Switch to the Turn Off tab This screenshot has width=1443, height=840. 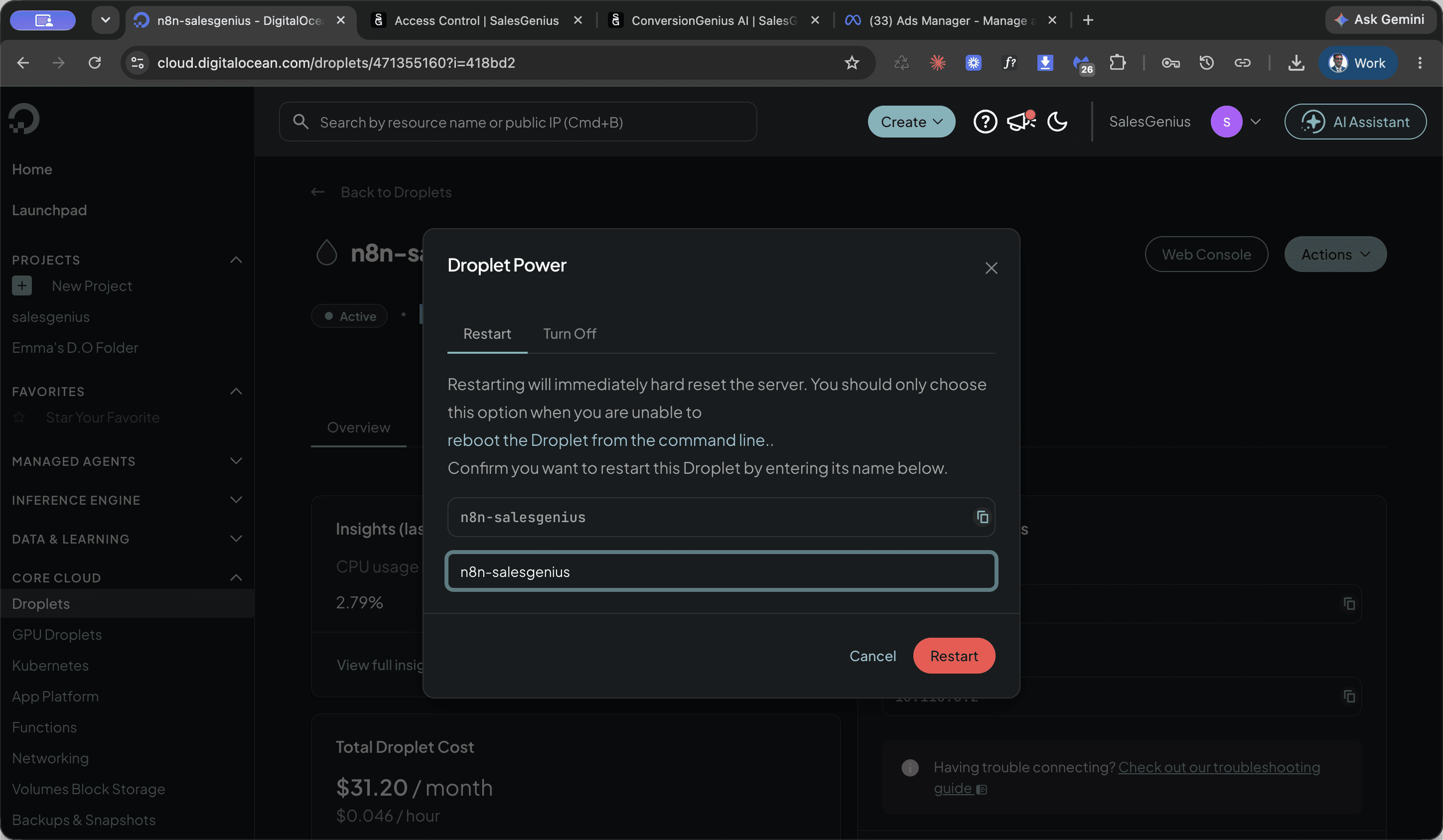coord(569,334)
